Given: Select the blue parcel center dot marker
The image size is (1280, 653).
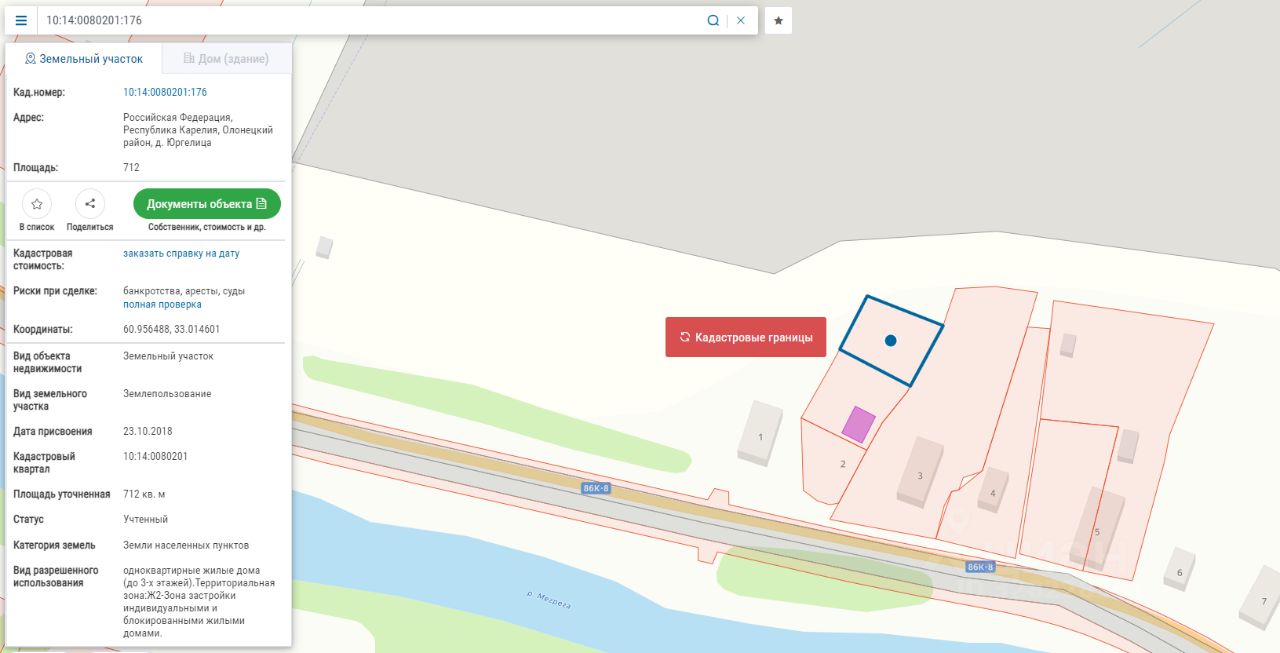Looking at the screenshot, I should pos(890,341).
